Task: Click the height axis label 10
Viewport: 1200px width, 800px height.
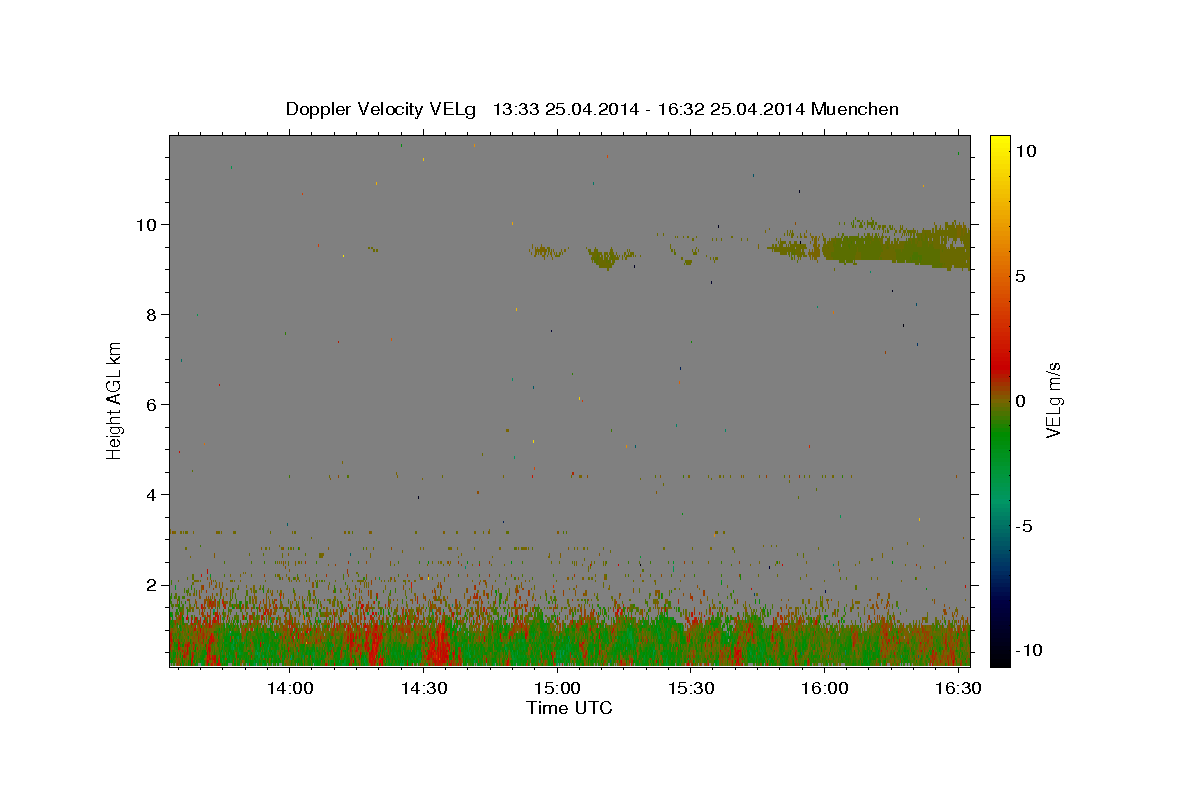Action: pos(148,224)
